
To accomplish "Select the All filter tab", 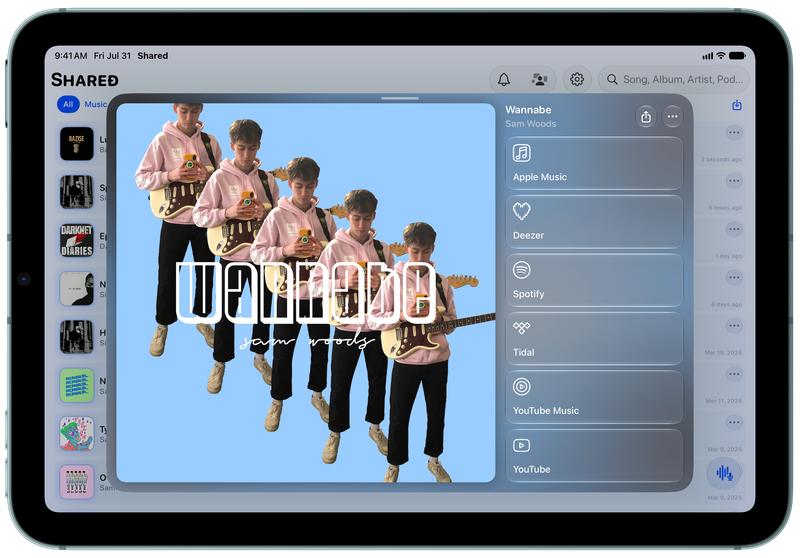I will [x=68, y=104].
